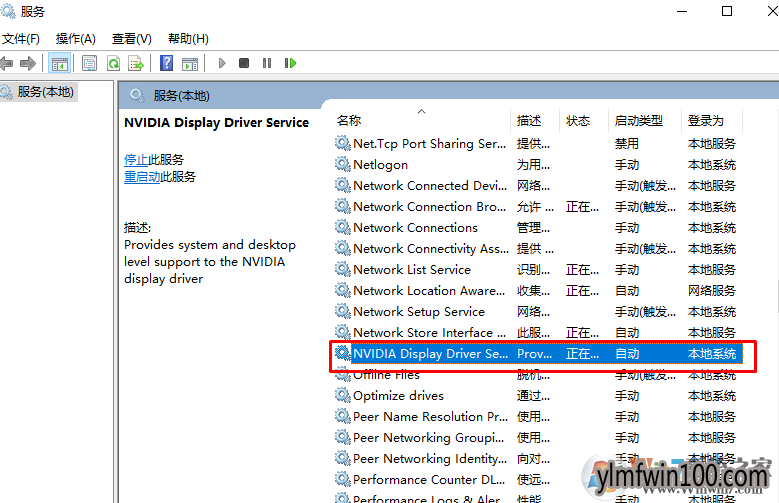Select the Network Connectivity Ass... service row

coord(538,249)
